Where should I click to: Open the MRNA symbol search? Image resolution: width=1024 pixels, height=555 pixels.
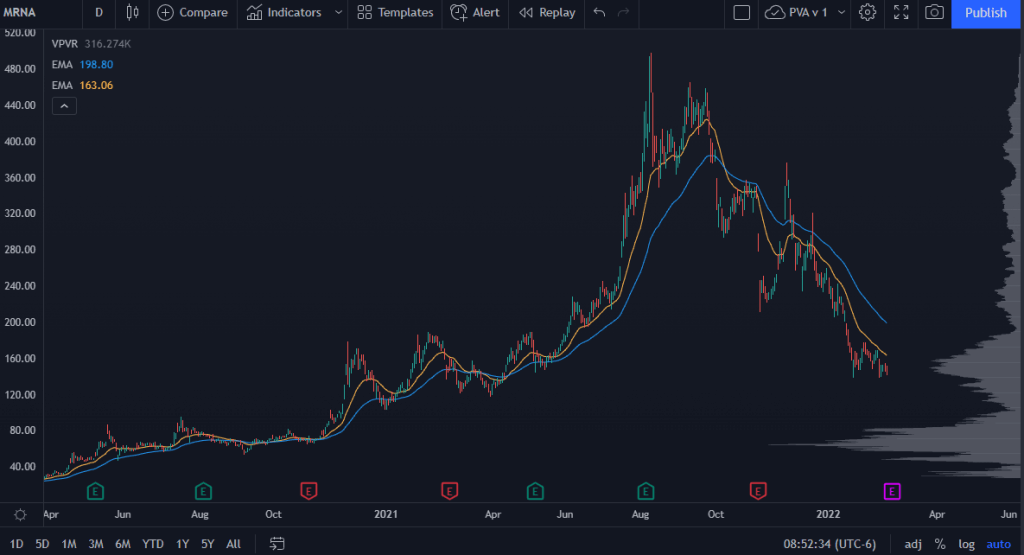[20, 12]
